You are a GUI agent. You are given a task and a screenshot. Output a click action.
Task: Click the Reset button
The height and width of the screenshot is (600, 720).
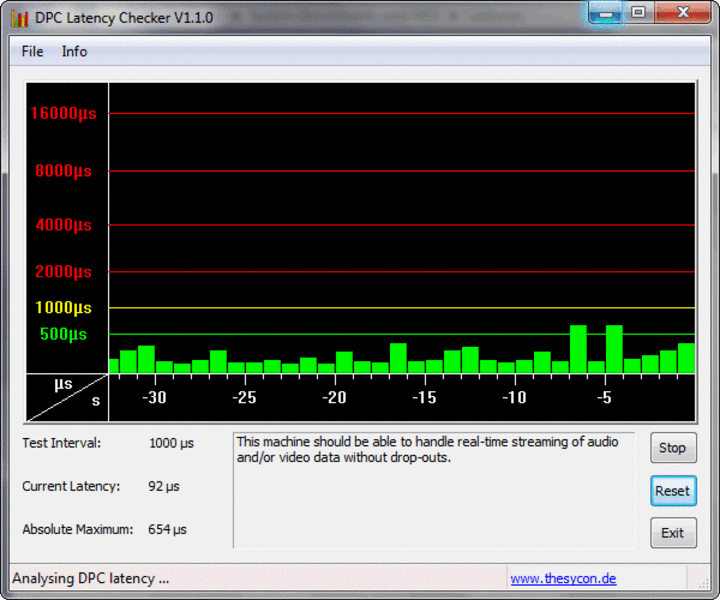pyautogui.click(x=673, y=491)
